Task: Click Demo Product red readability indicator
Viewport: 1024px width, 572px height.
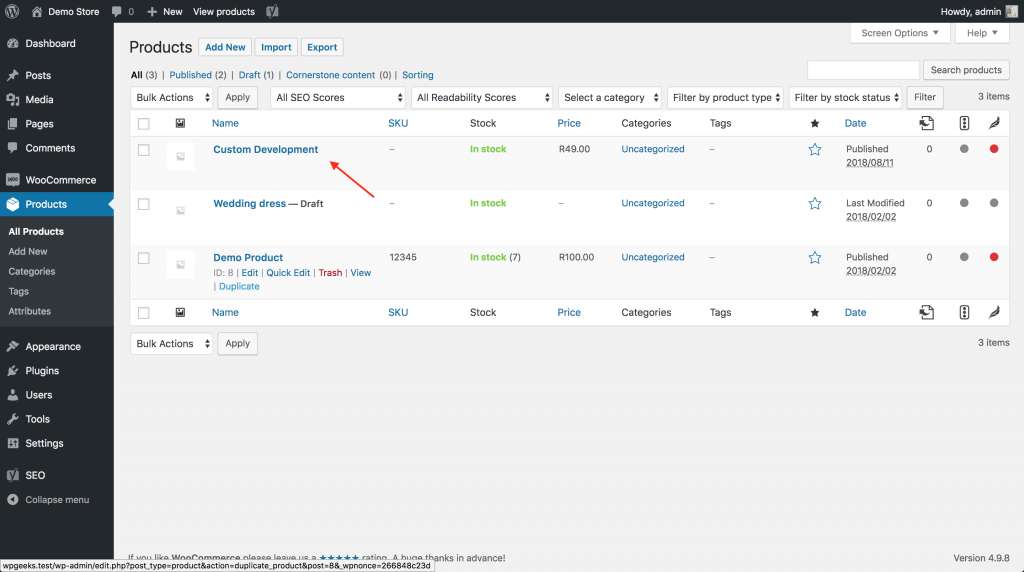Action: (994, 257)
